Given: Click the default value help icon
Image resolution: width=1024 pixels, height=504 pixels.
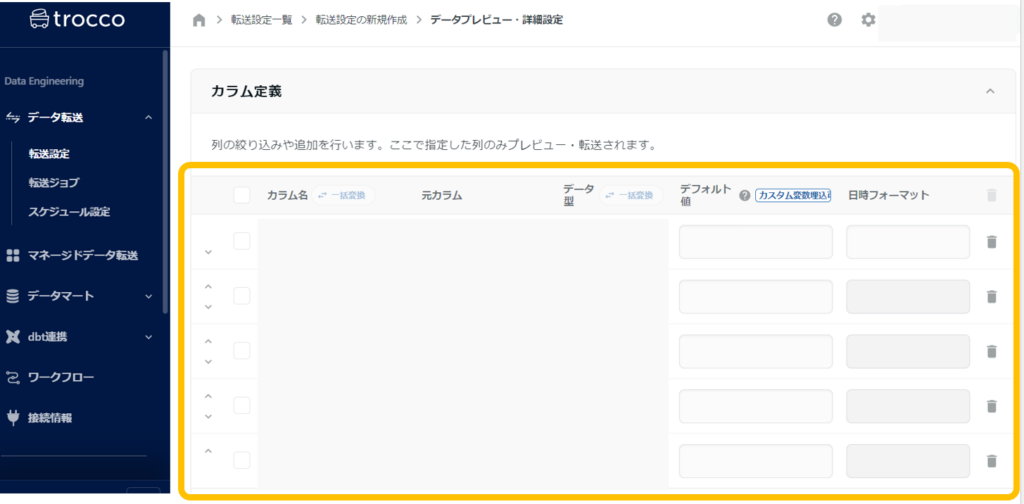Looking at the screenshot, I should [x=744, y=196].
